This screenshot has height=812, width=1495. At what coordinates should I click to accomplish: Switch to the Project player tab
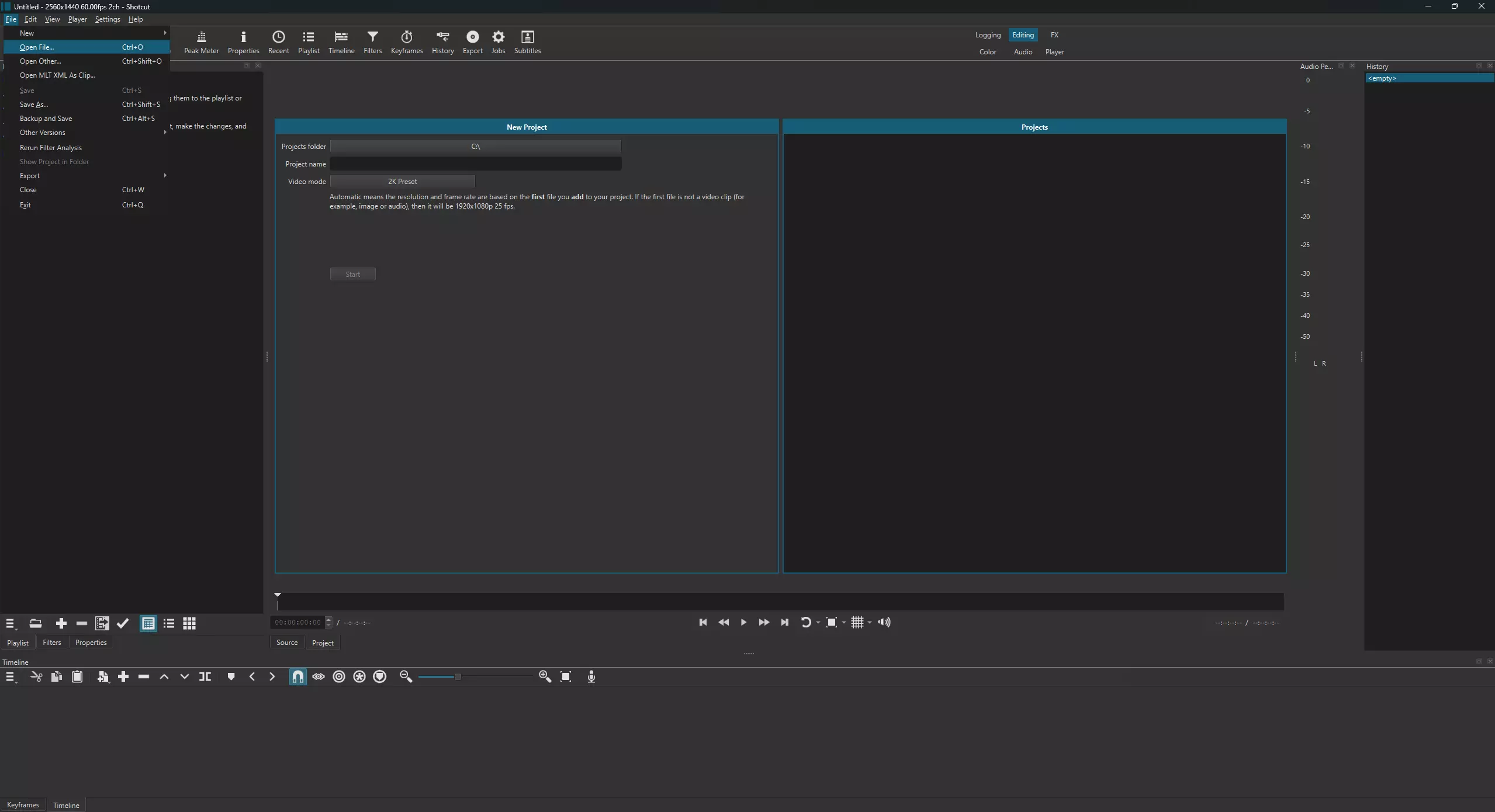pyautogui.click(x=322, y=643)
